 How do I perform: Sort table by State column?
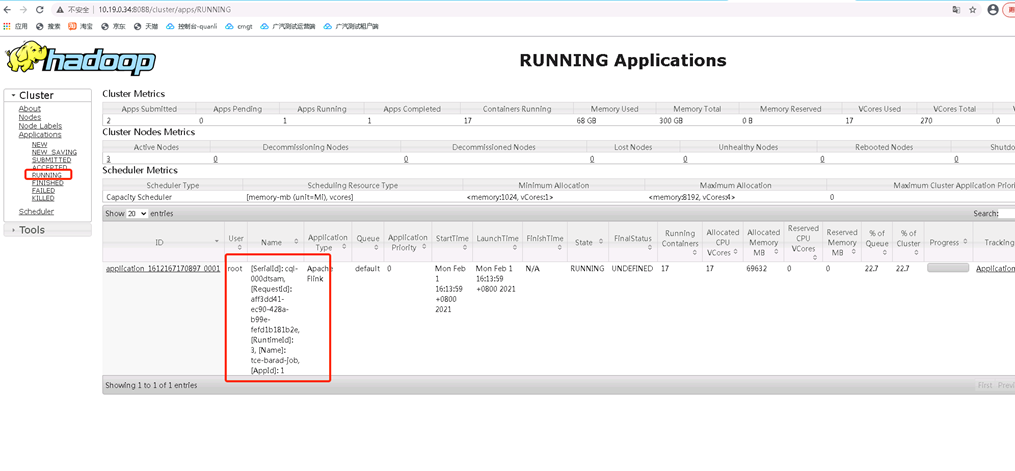588,242
